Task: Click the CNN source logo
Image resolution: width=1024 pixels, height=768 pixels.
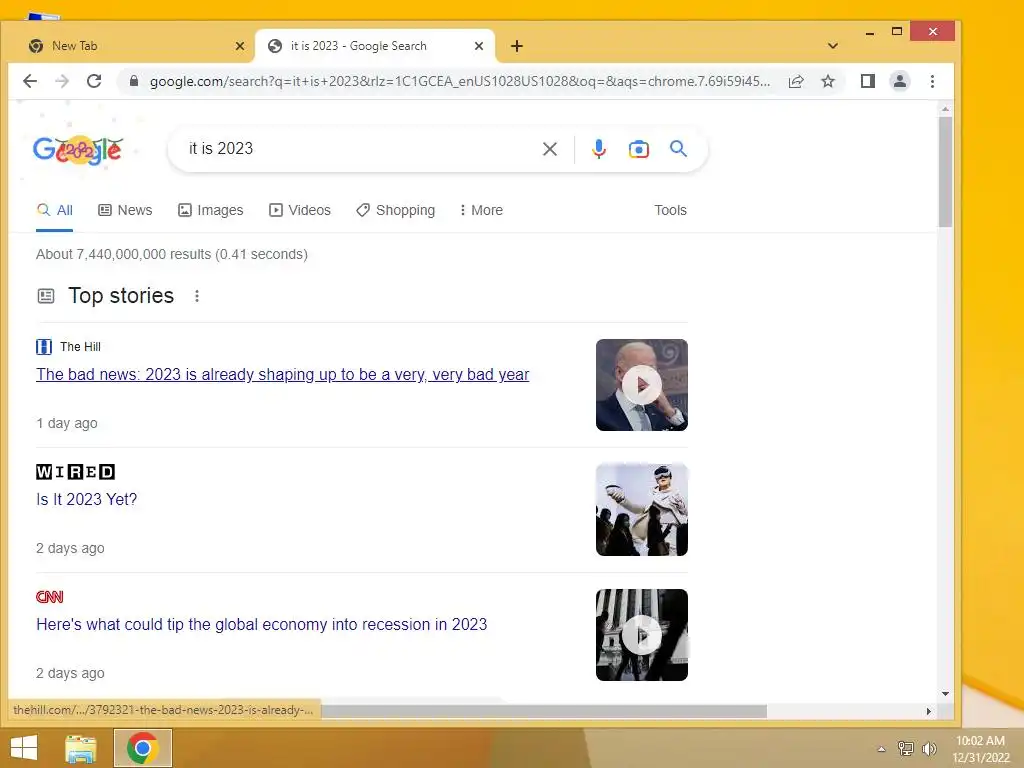Action: tap(50, 597)
